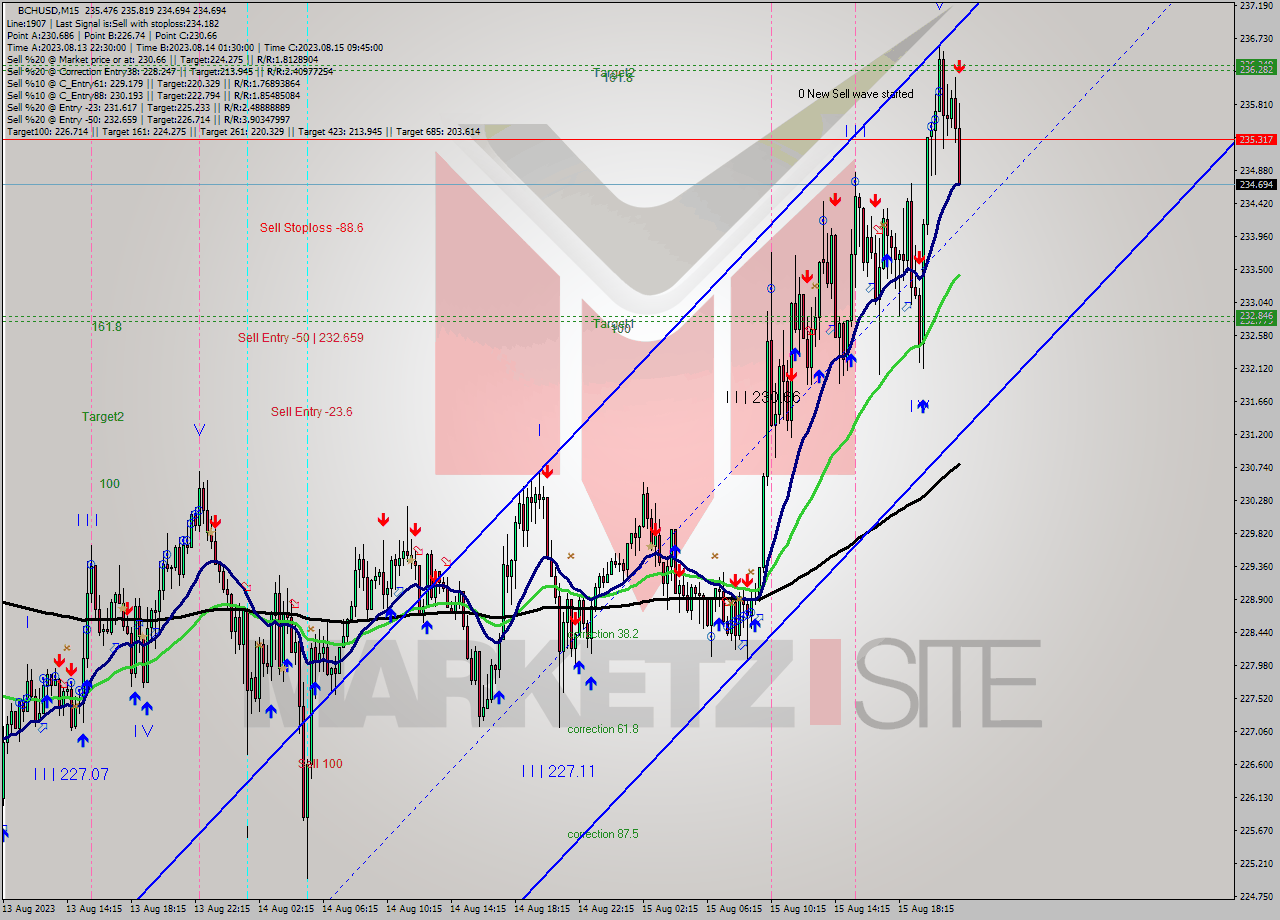1280x920 pixels.
Task: Click the red sell arrow at the chart's top peak
Action: point(959,67)
